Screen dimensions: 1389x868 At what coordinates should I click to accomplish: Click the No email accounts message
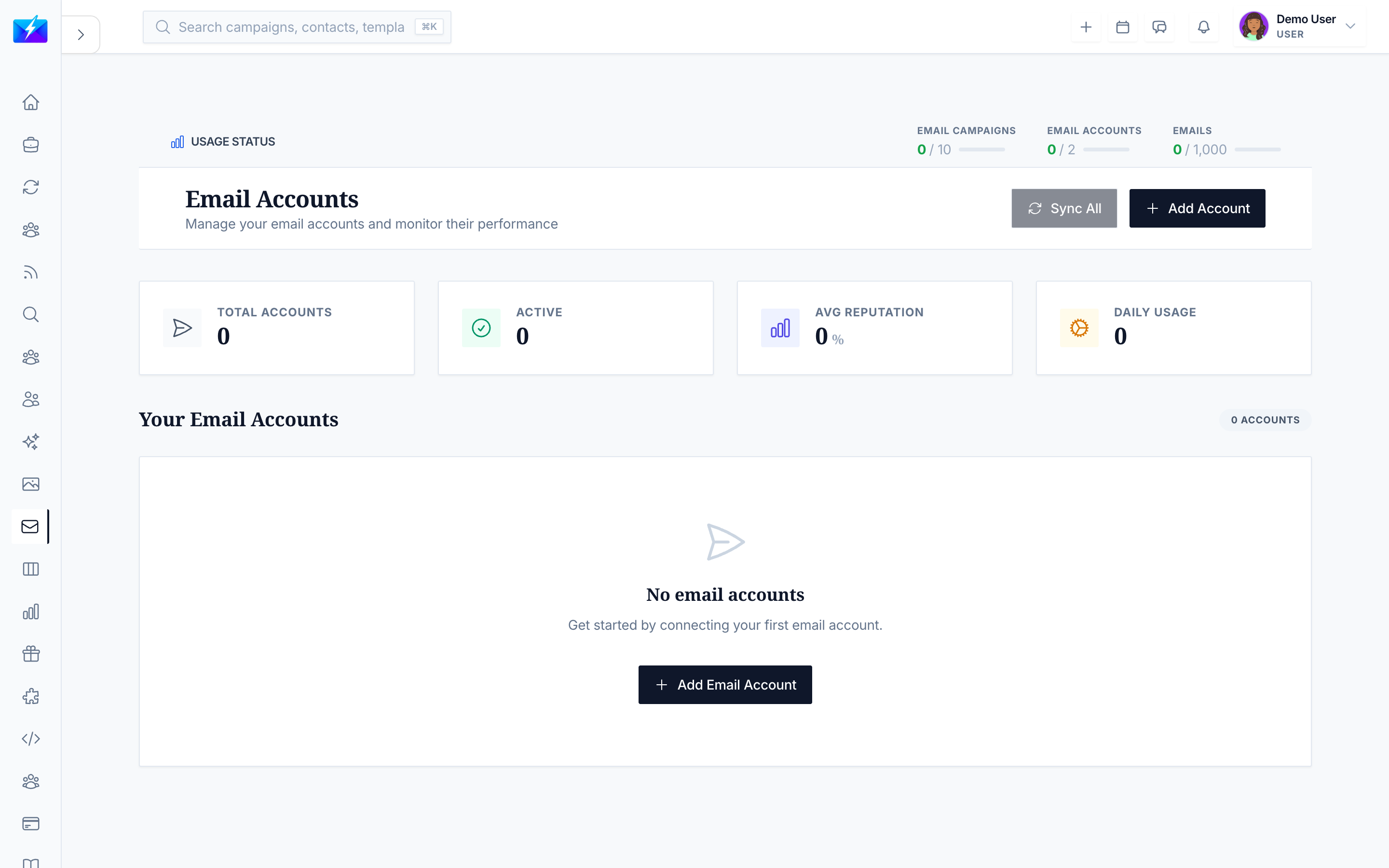(725, 595)
